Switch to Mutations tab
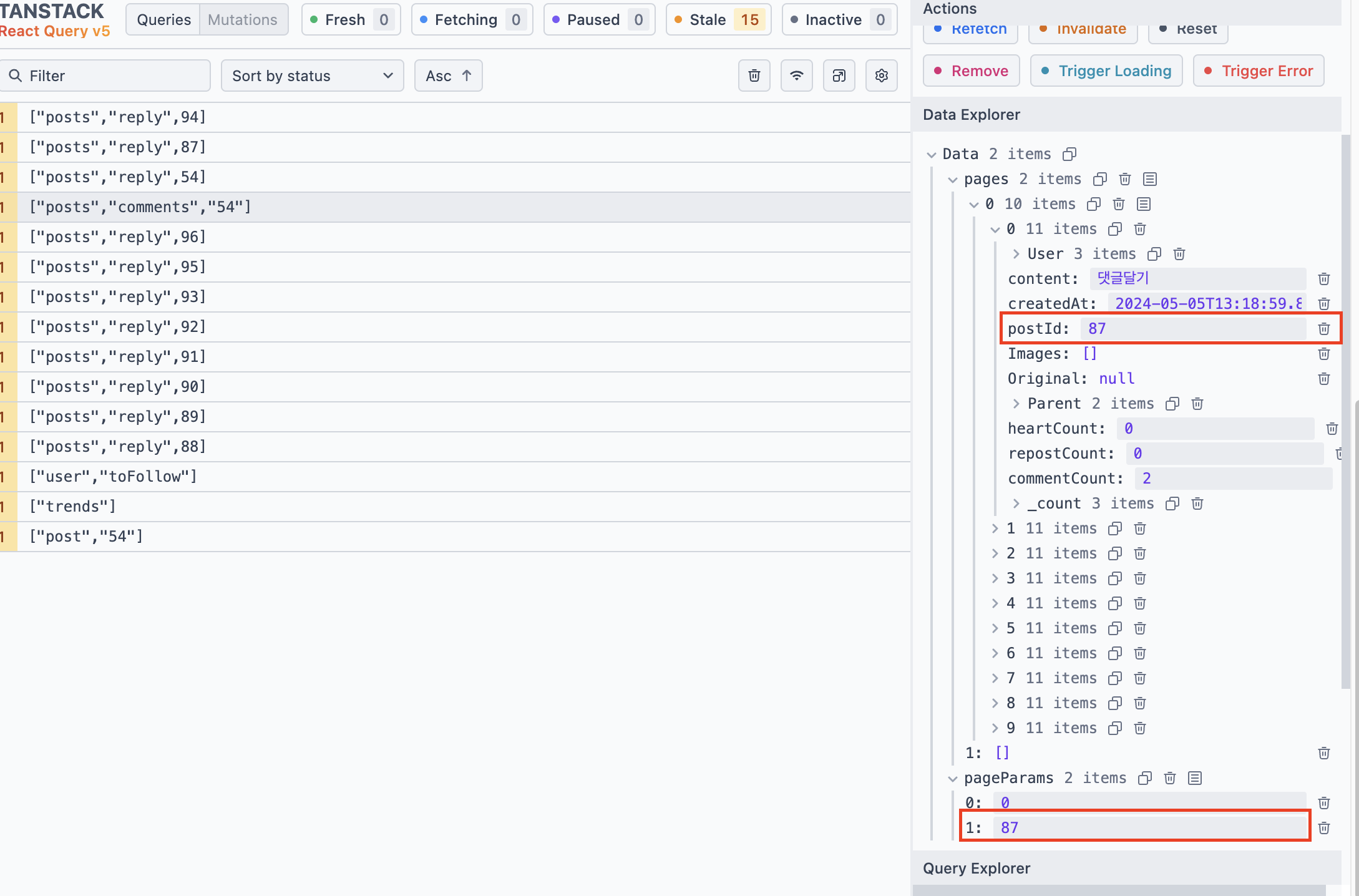The image size is (1359, 896). pos(243,19)
